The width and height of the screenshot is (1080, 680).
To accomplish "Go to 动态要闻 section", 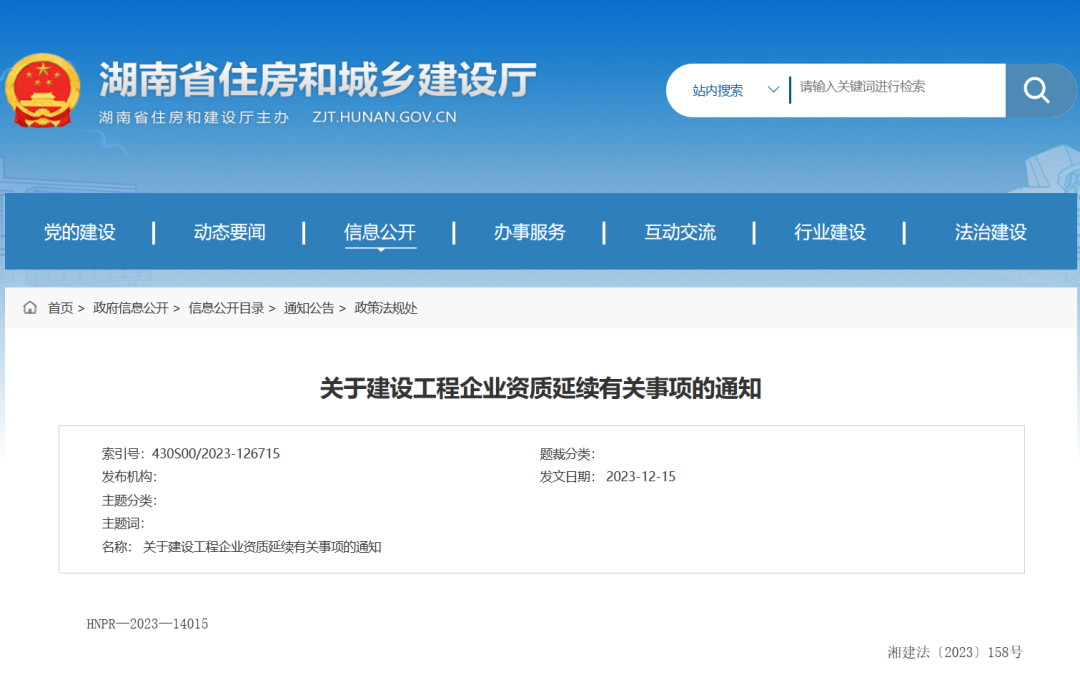I will pyautogui.click(x=229, y=232).
